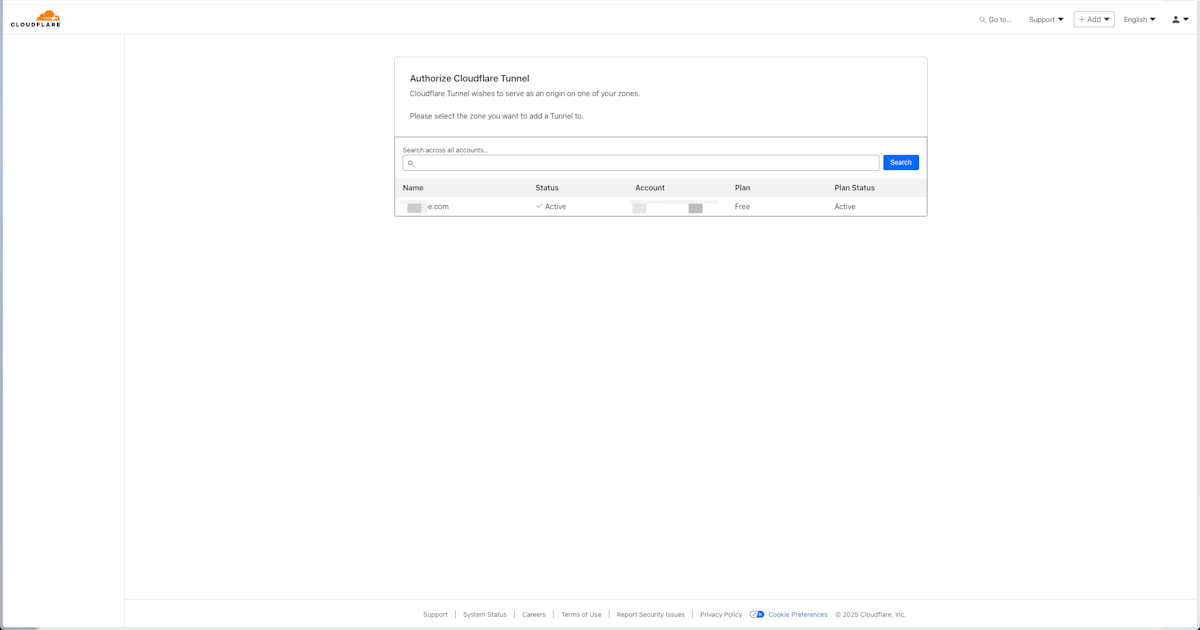This screenshot has height=630, width=1200.
Task: Focus the zone search input field
Action: (x=641, y=163)
